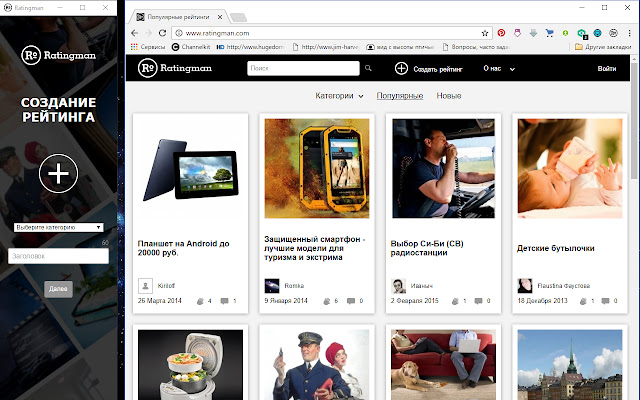Screen dimensions: 640x400
Task: Select the 'Популярные рейтинги' browser tab
Action: (178, 17)
